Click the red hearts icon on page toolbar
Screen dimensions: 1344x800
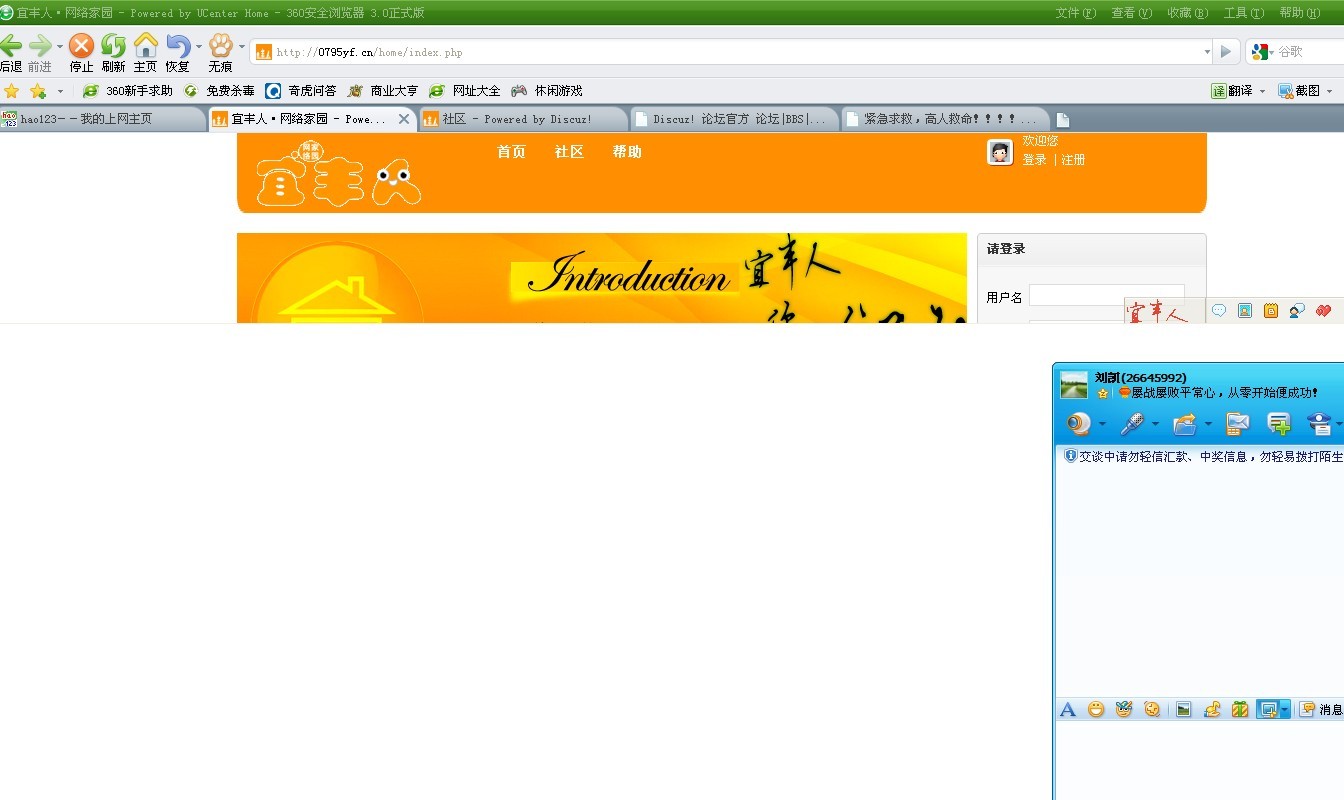[x=1324, y=311]
